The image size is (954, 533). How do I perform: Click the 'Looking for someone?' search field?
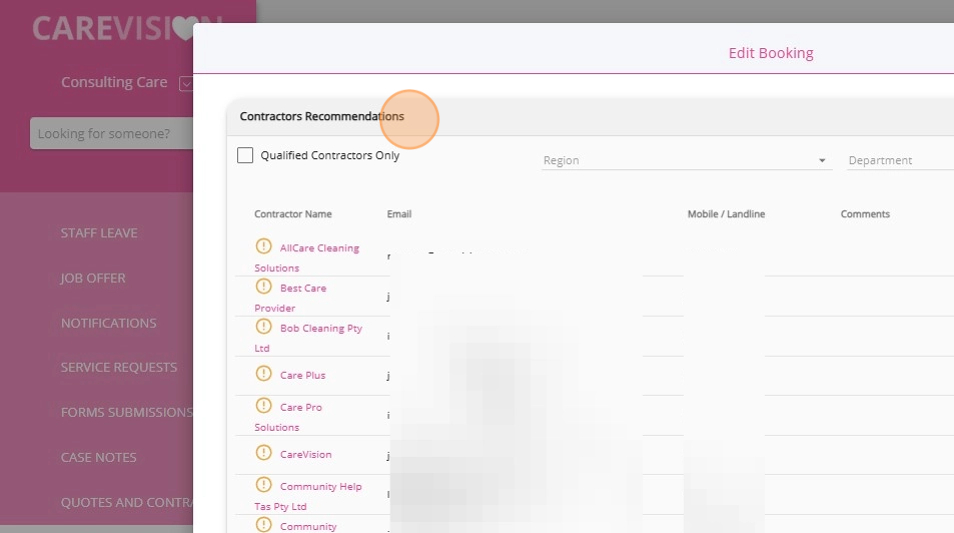point(112,133)
